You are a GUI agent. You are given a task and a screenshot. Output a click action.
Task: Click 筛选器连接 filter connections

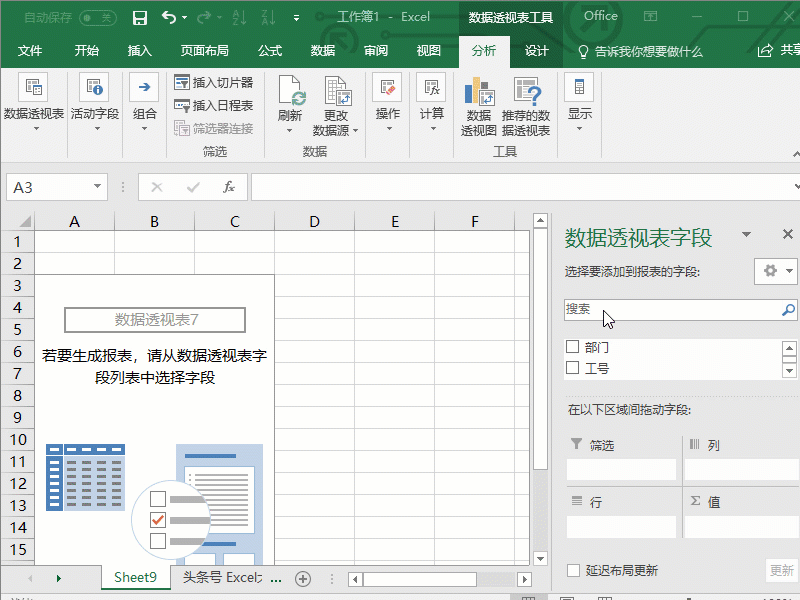point(213,128)
